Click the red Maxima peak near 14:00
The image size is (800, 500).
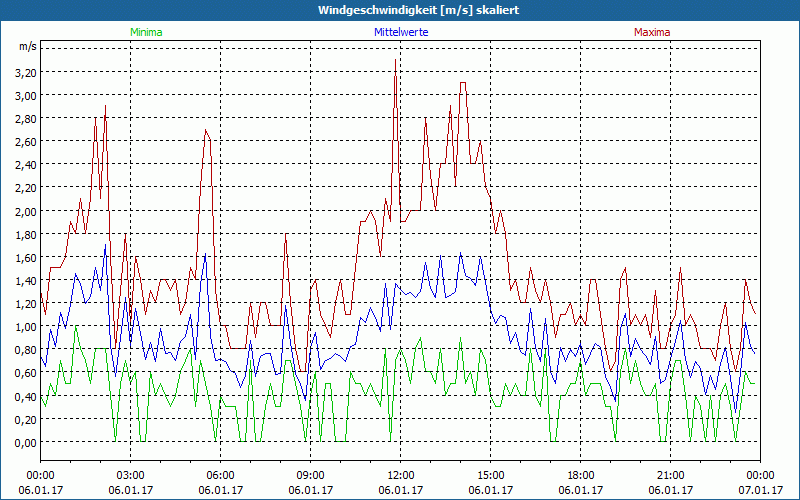coord(463,83)
